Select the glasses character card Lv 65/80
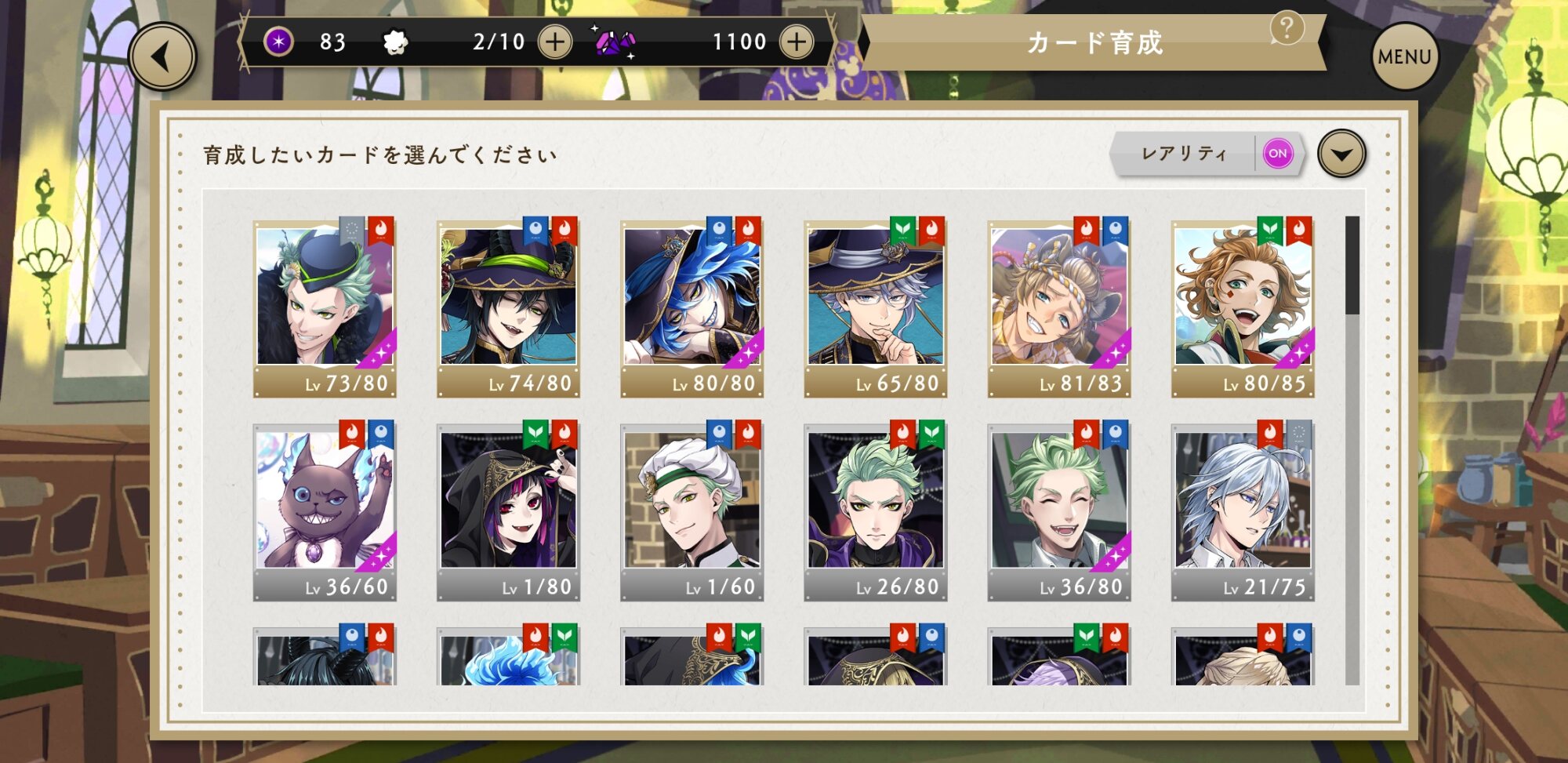 pos(875,307)
